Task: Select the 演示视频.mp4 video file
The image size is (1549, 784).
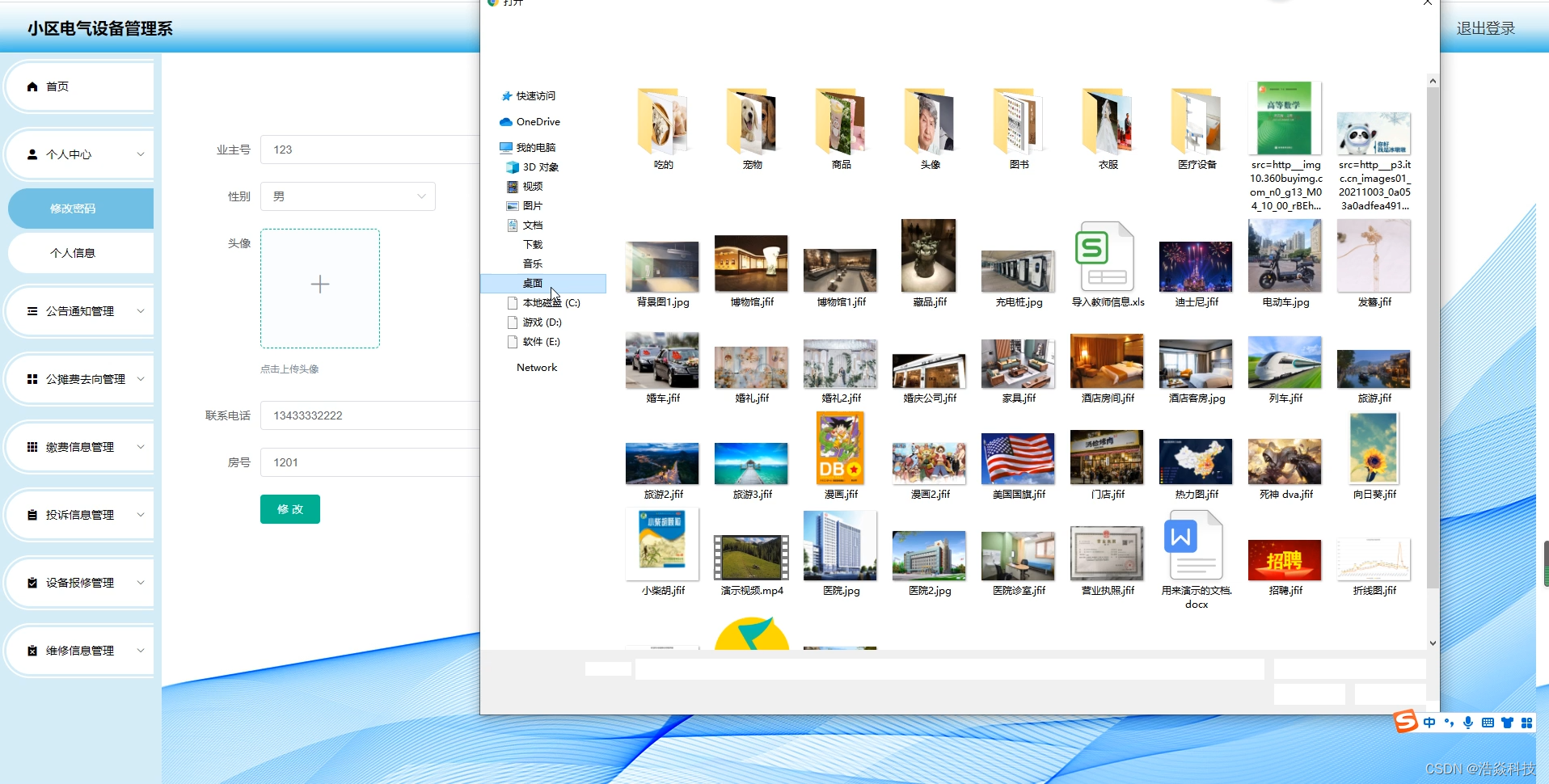Action: click(x=751, y=557)
